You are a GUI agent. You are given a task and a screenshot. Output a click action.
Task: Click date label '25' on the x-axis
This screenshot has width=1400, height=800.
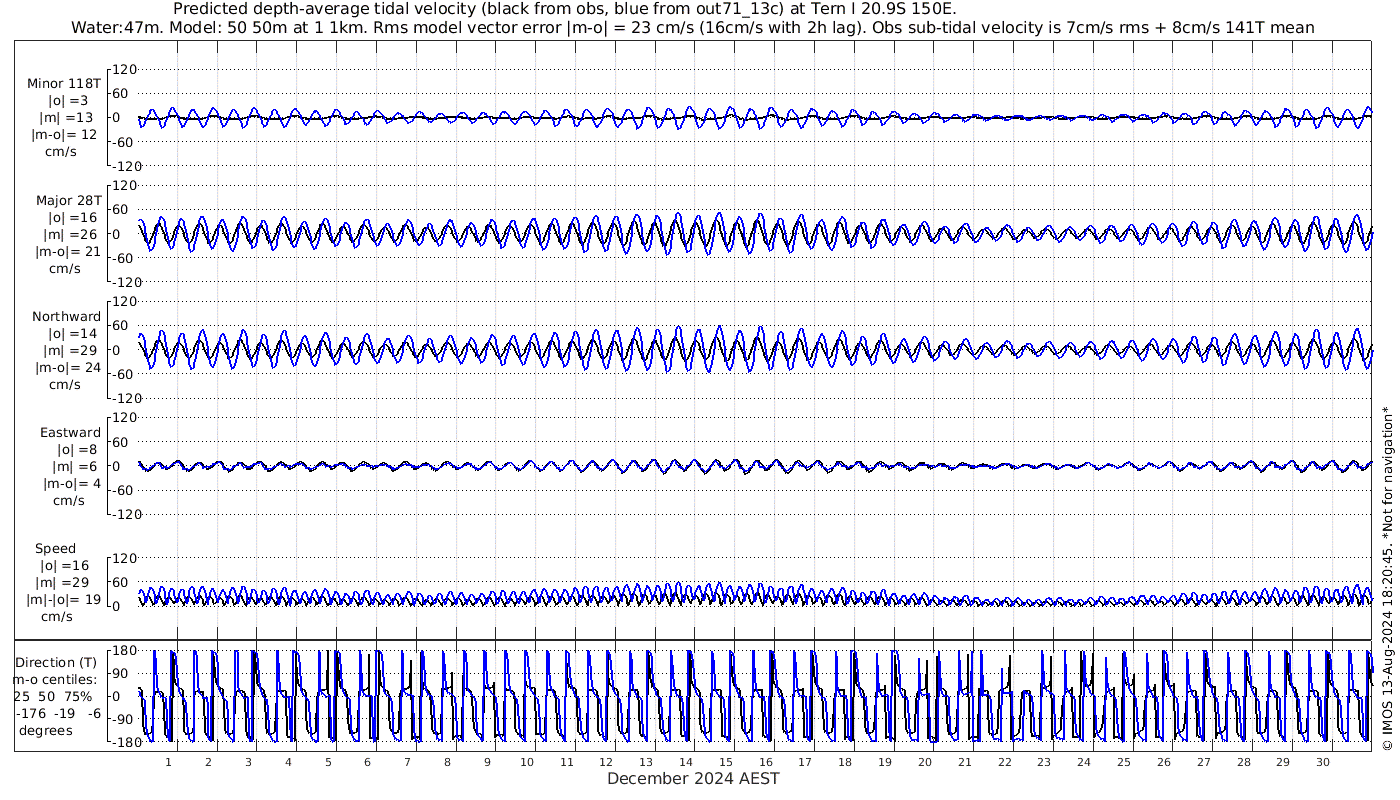point(1124,762)
